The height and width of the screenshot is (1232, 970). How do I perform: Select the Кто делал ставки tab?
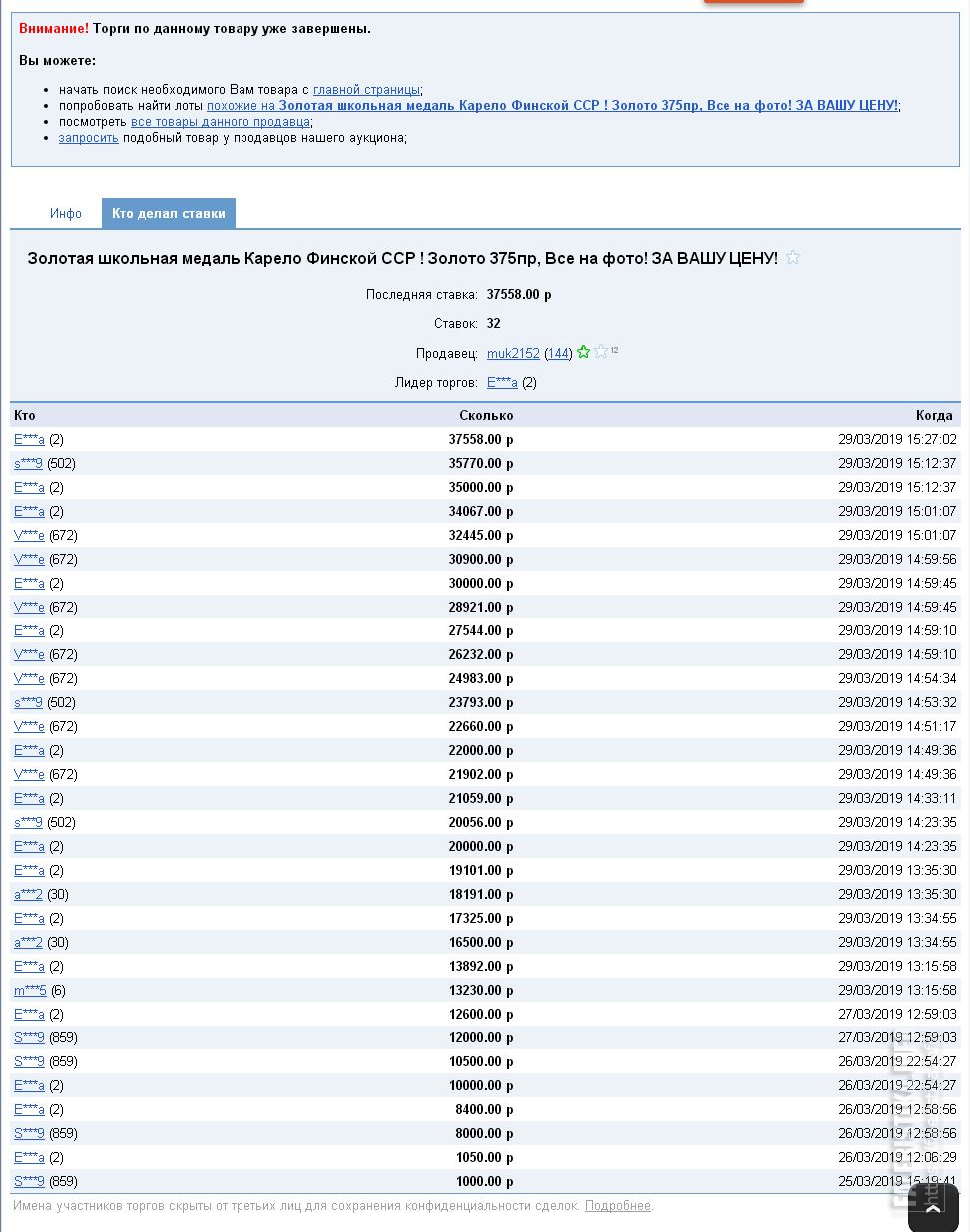tap(169, 213)
